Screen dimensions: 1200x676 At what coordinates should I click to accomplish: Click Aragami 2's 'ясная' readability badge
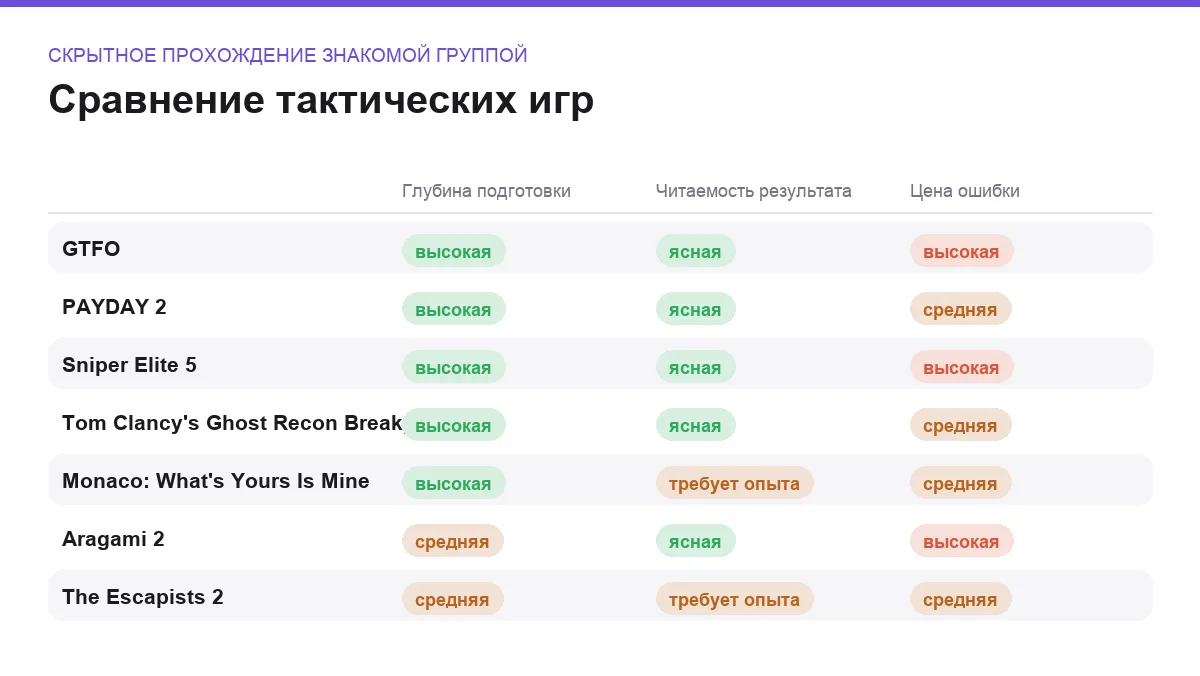tap(696, 541)
